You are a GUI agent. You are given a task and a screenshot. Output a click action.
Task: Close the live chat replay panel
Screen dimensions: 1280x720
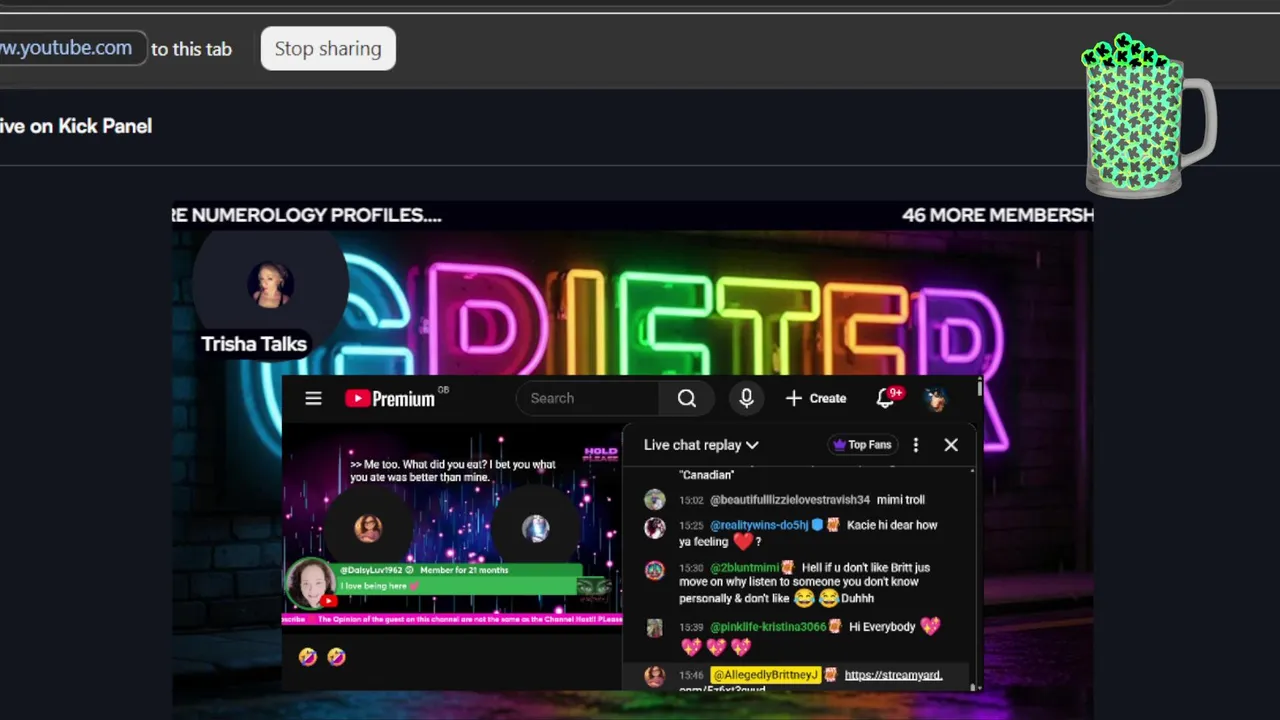[951, 445]
